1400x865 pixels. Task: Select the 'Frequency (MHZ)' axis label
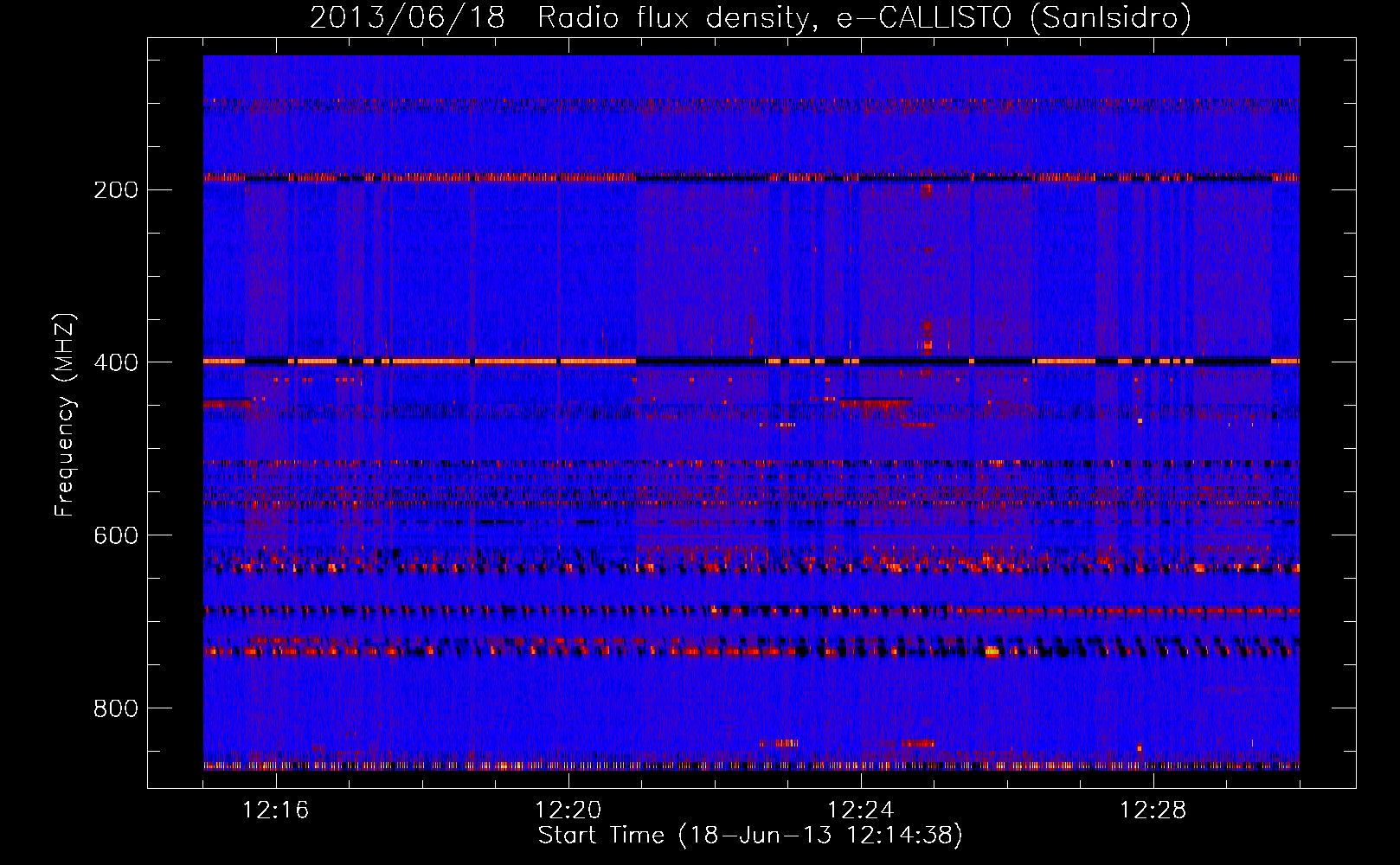[x=65, y=414]
